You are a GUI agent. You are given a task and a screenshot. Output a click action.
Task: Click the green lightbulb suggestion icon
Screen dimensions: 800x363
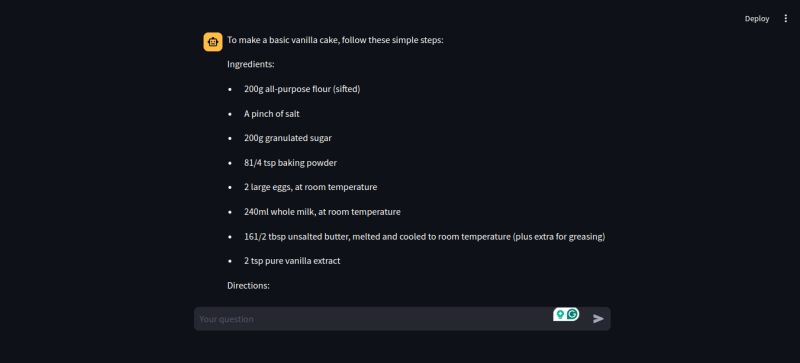(x=560, y=314)
